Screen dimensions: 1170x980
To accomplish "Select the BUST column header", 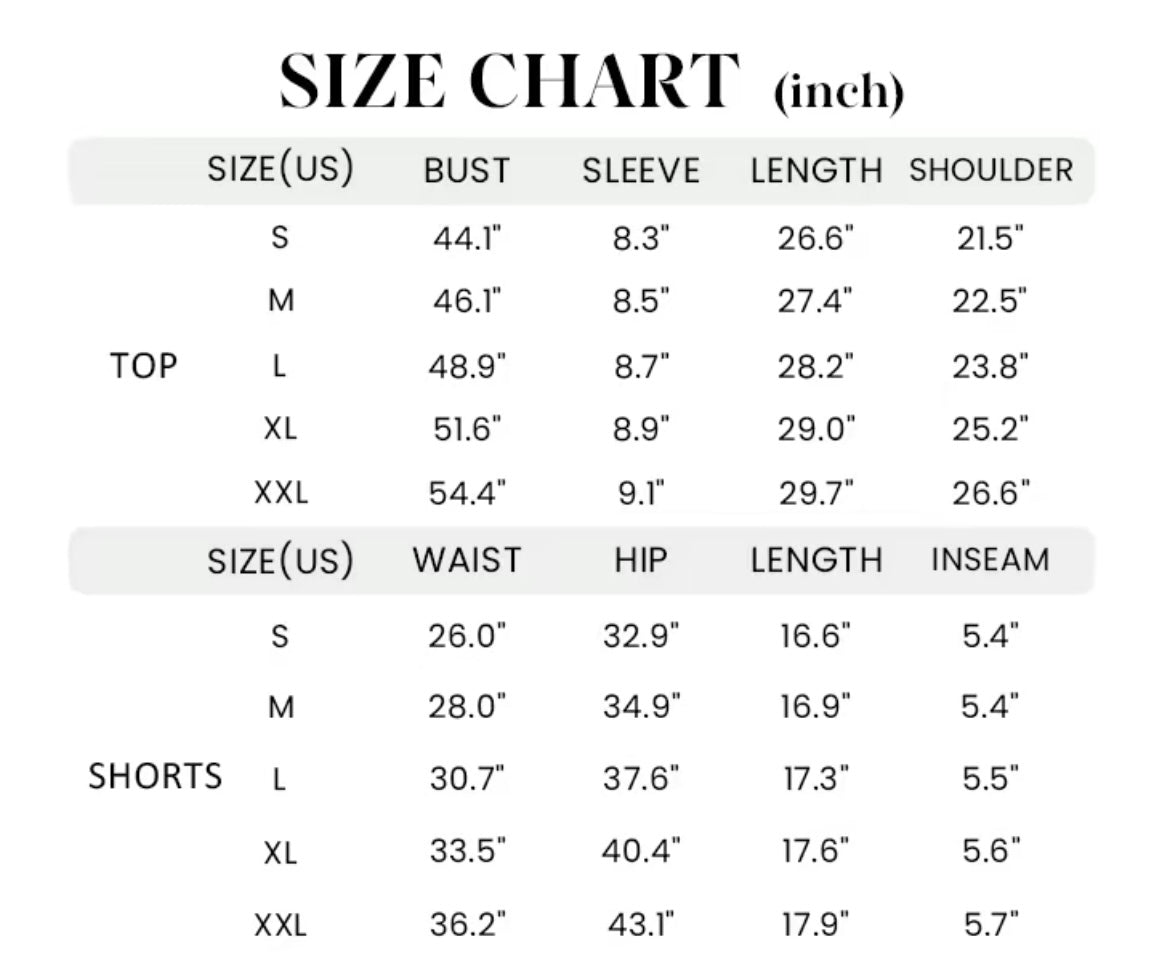I will (x=467, y=171).
